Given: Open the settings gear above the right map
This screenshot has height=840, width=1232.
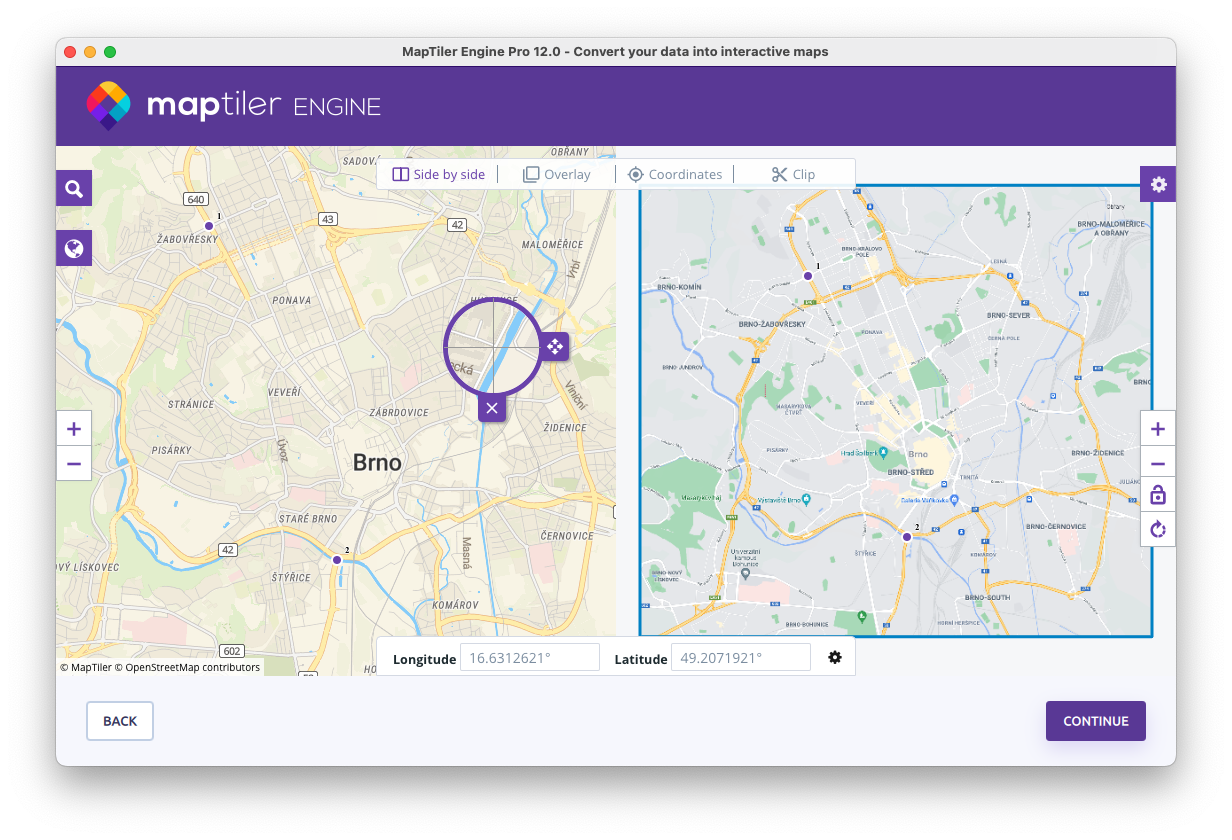Looking at the screenshot, I should pyautogui.click(x=1158, y=184).
